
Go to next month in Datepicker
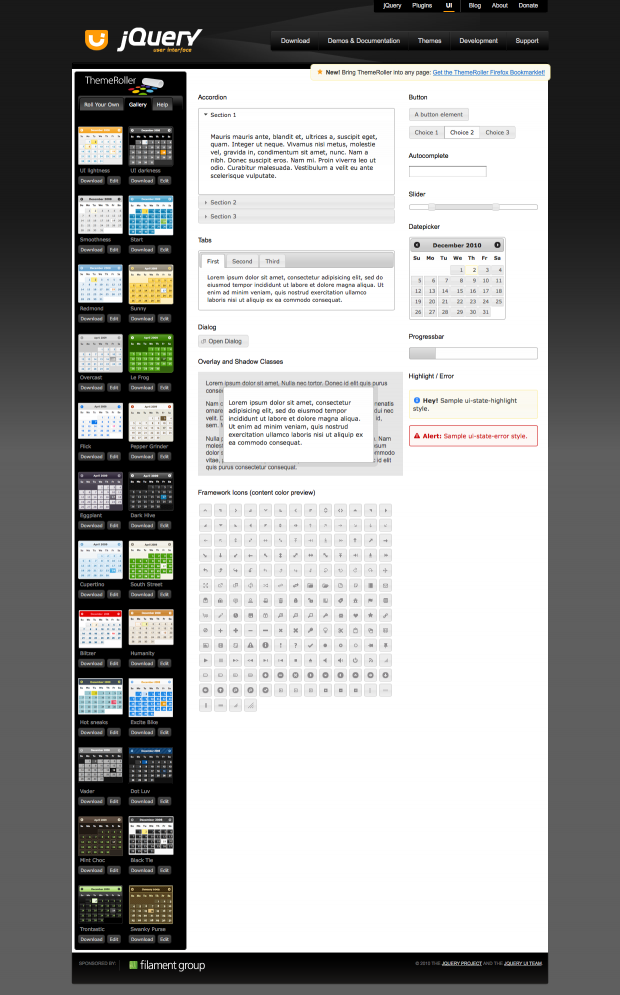coord(498,245)
